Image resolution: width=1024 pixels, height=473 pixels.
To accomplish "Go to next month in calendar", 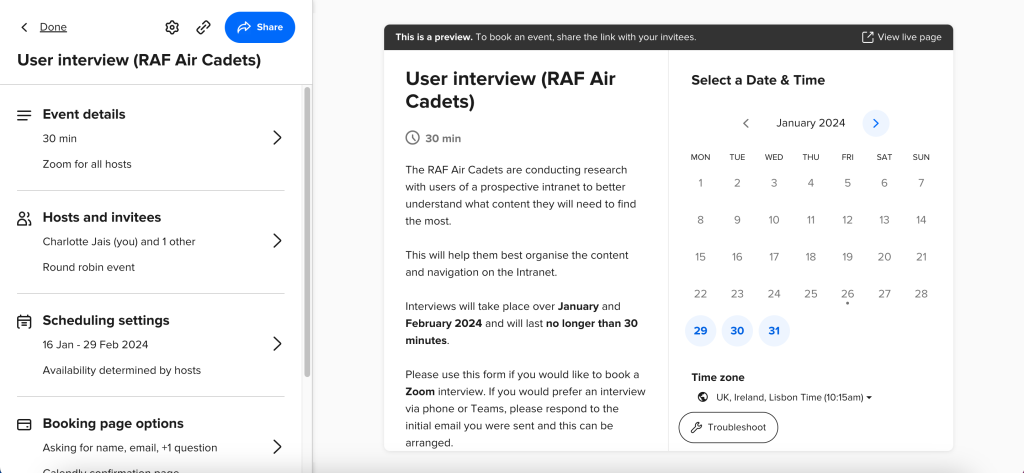I will click(876, 123).
